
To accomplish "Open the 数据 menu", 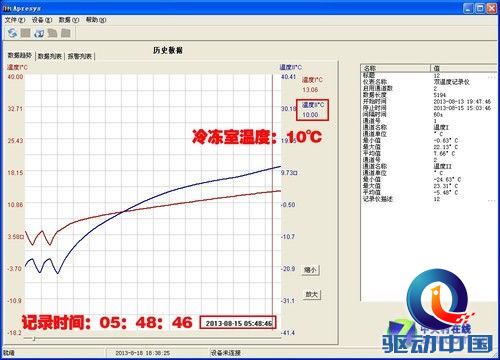I will coord(69,20).
